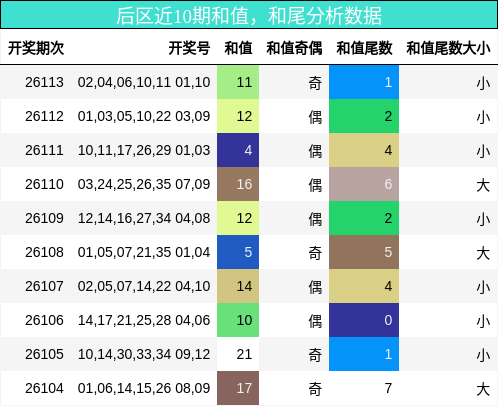Click 大 size in row 26108

[x=483, y=253]
